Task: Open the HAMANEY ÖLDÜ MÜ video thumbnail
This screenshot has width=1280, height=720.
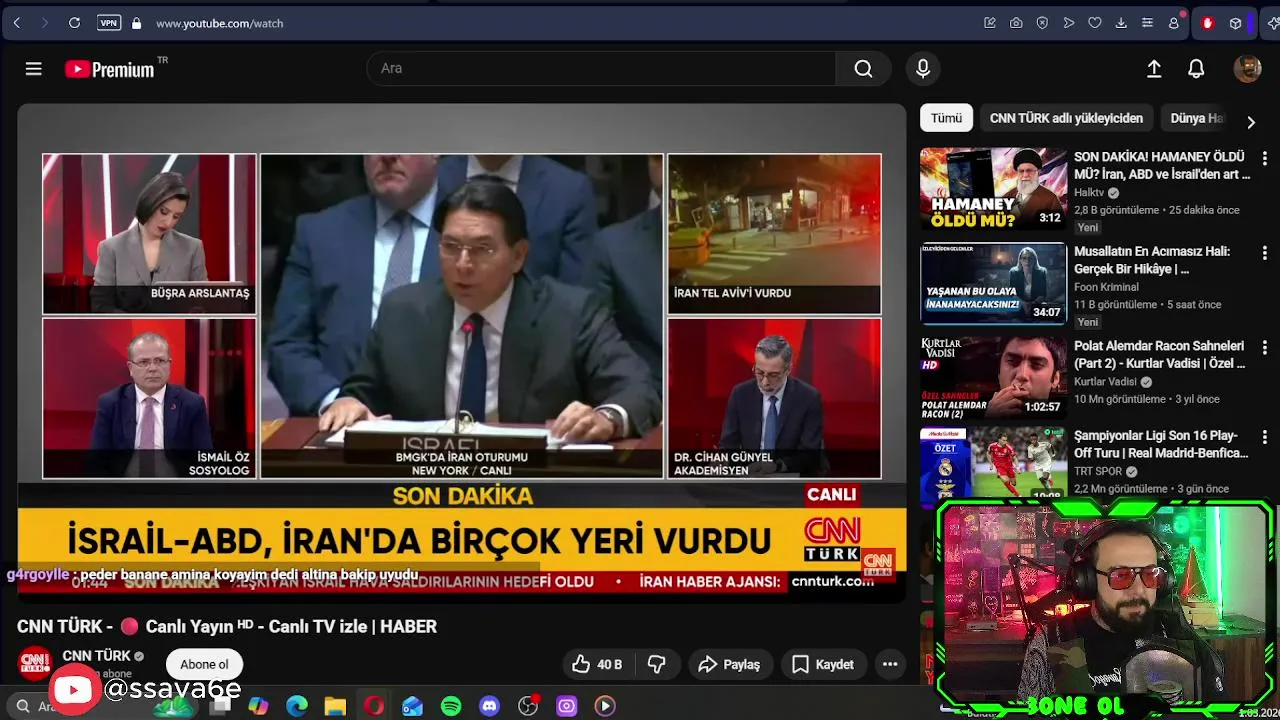Action: pyautogui.click(x=993, y=189)
